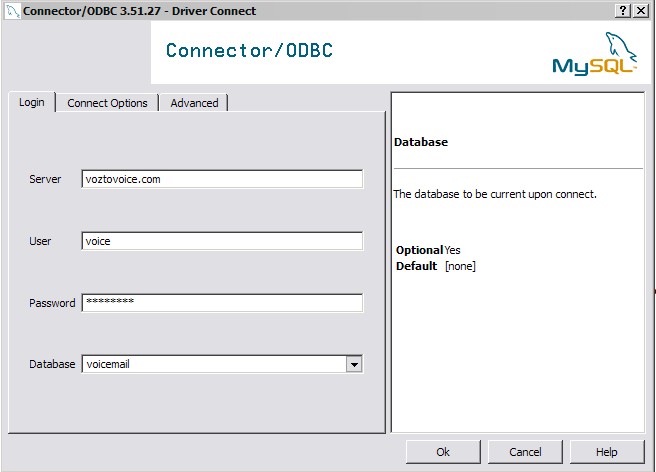Click the Connector/ODBC title bar icon
This screenshot has height=472, width=656.
coord(11,11)
